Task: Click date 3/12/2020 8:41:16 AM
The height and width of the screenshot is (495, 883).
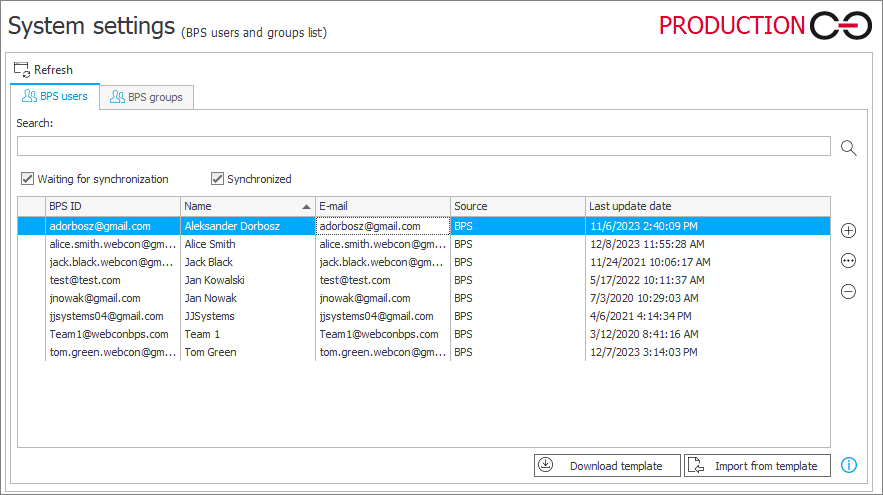Action: [x=708, y=334]
